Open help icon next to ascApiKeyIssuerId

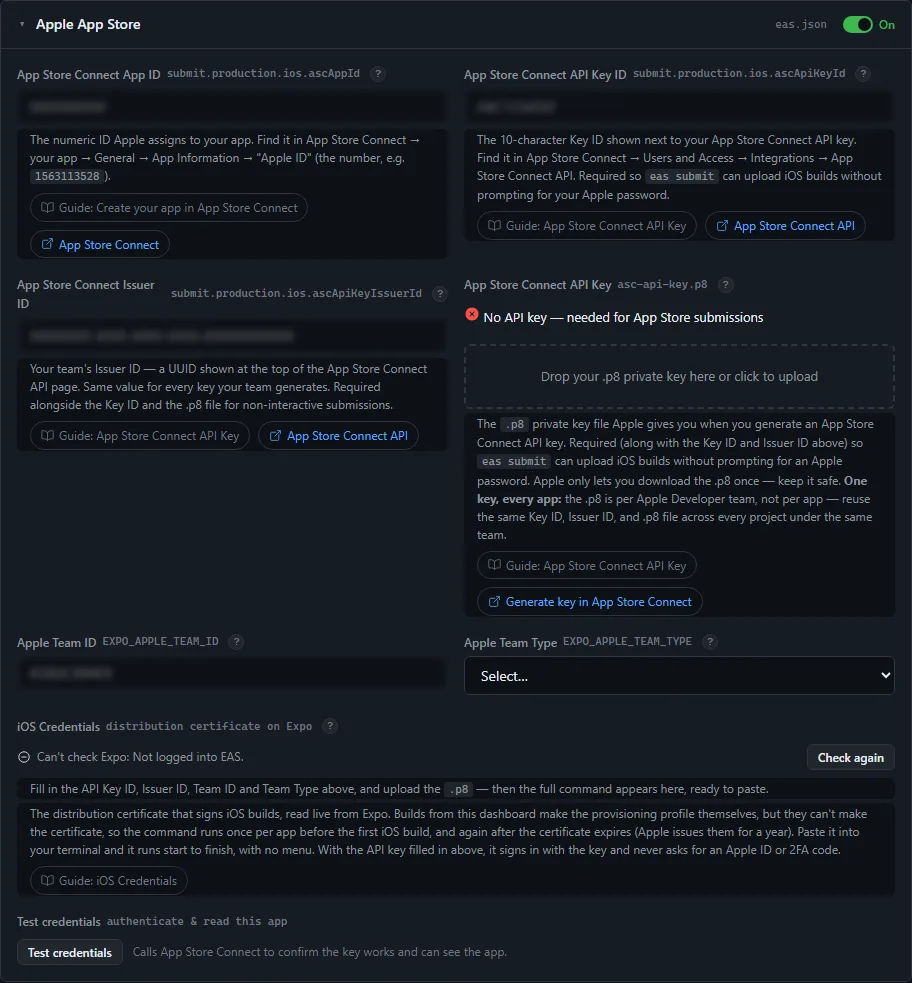440,293
